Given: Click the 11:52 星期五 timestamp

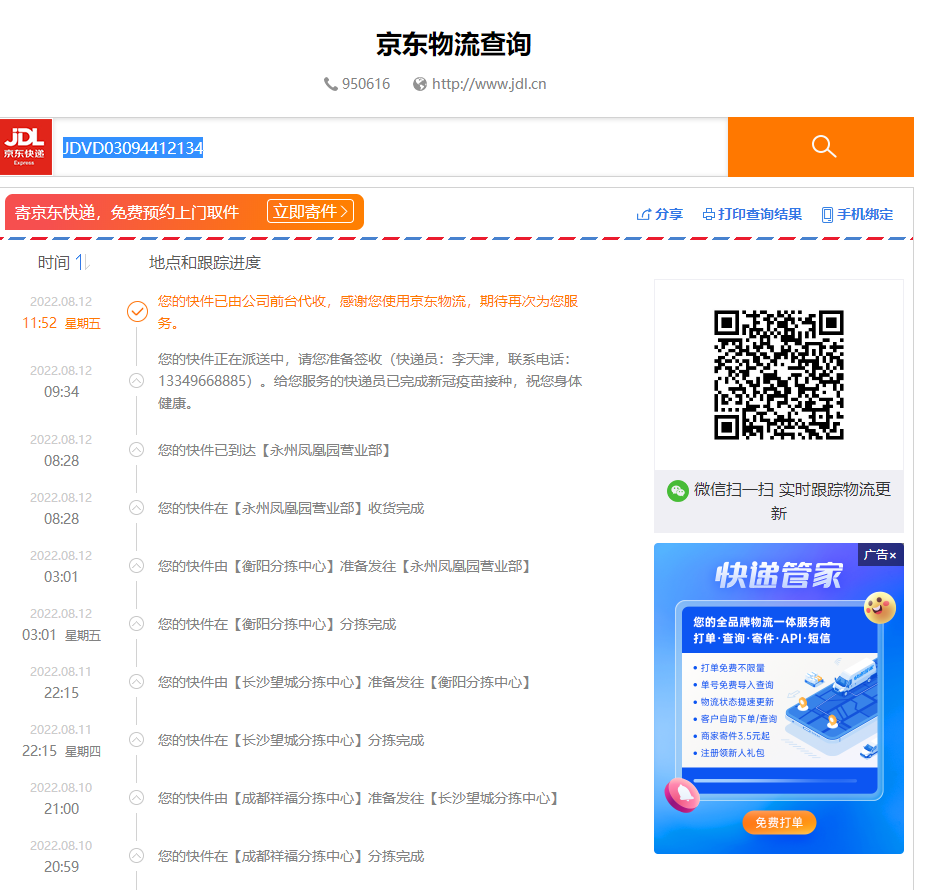Looking at the screenshot, I should click(61, 323).
